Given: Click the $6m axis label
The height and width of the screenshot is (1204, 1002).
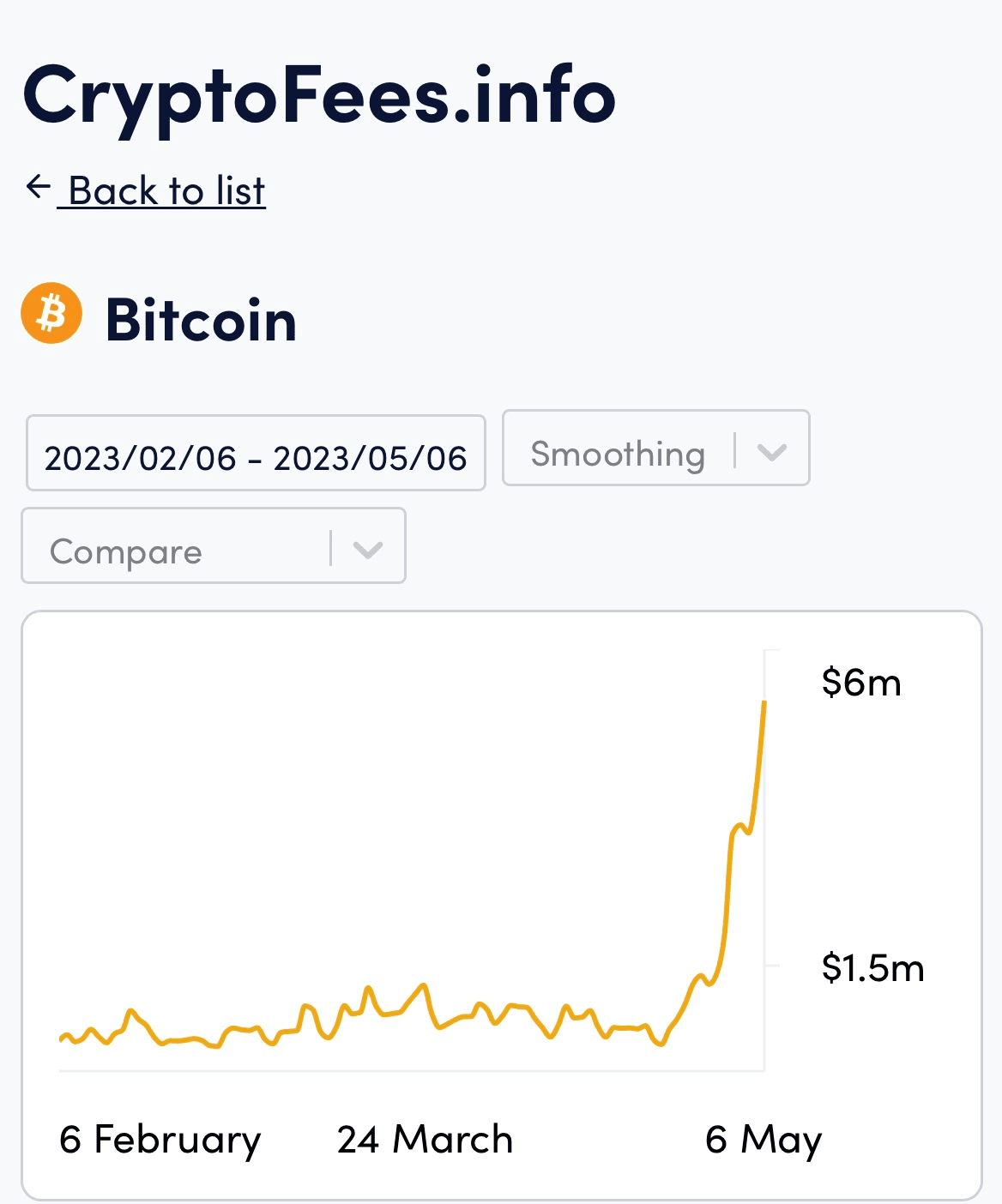Looking at the screenshot, I should (x=861, y=683).
